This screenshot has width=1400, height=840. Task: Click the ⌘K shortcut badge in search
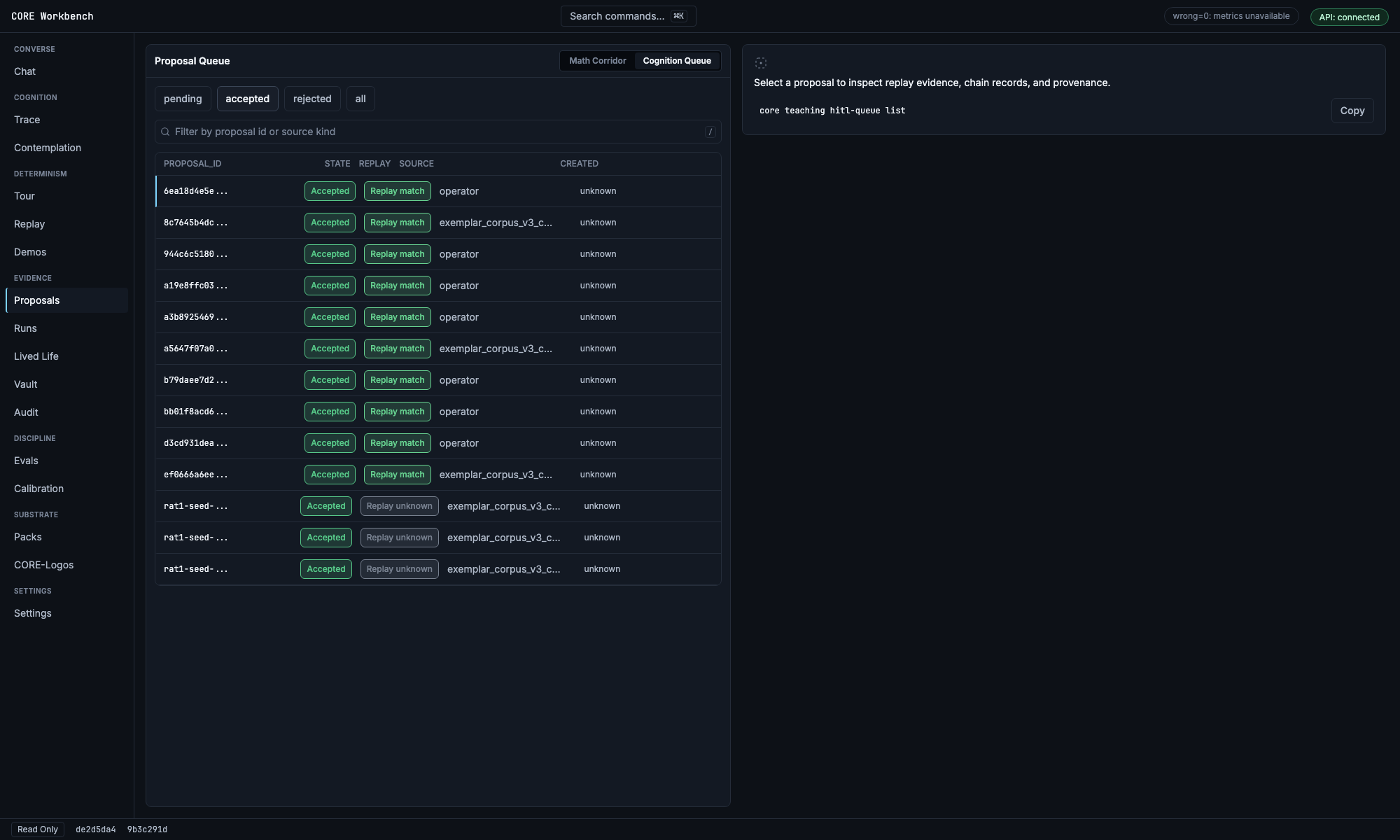point(678,16)
